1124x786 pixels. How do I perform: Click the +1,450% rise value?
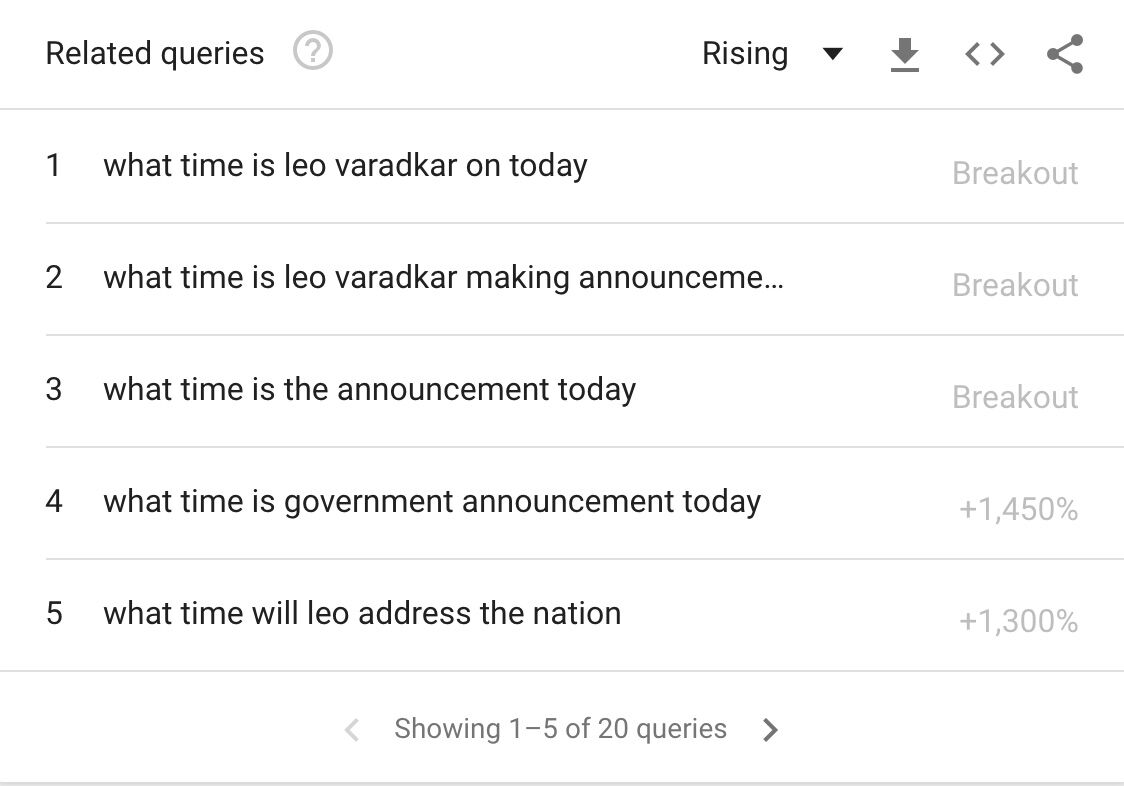click(x=1018, y=510)
